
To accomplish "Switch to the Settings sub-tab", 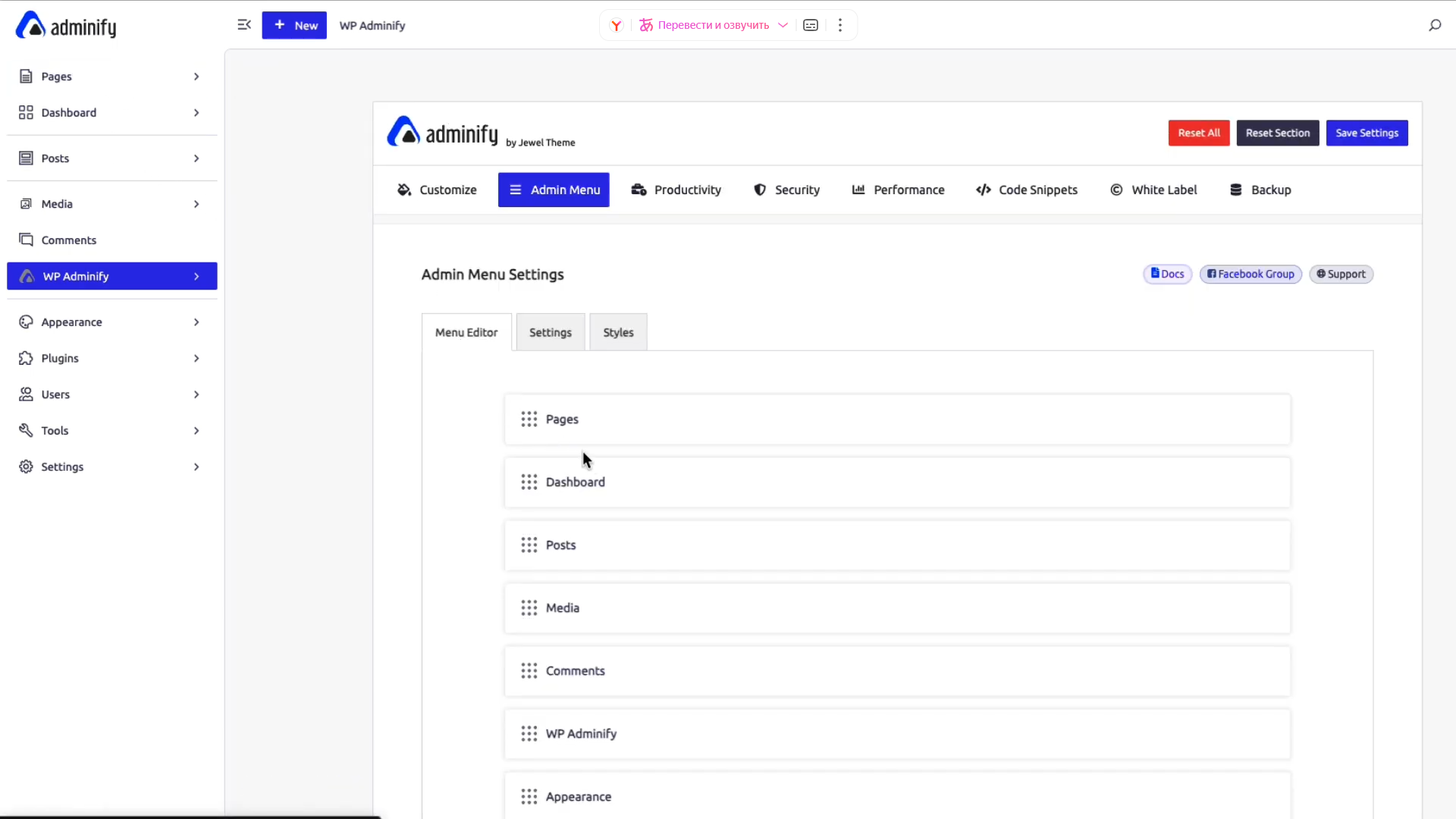I will click(x=551, y=333).
